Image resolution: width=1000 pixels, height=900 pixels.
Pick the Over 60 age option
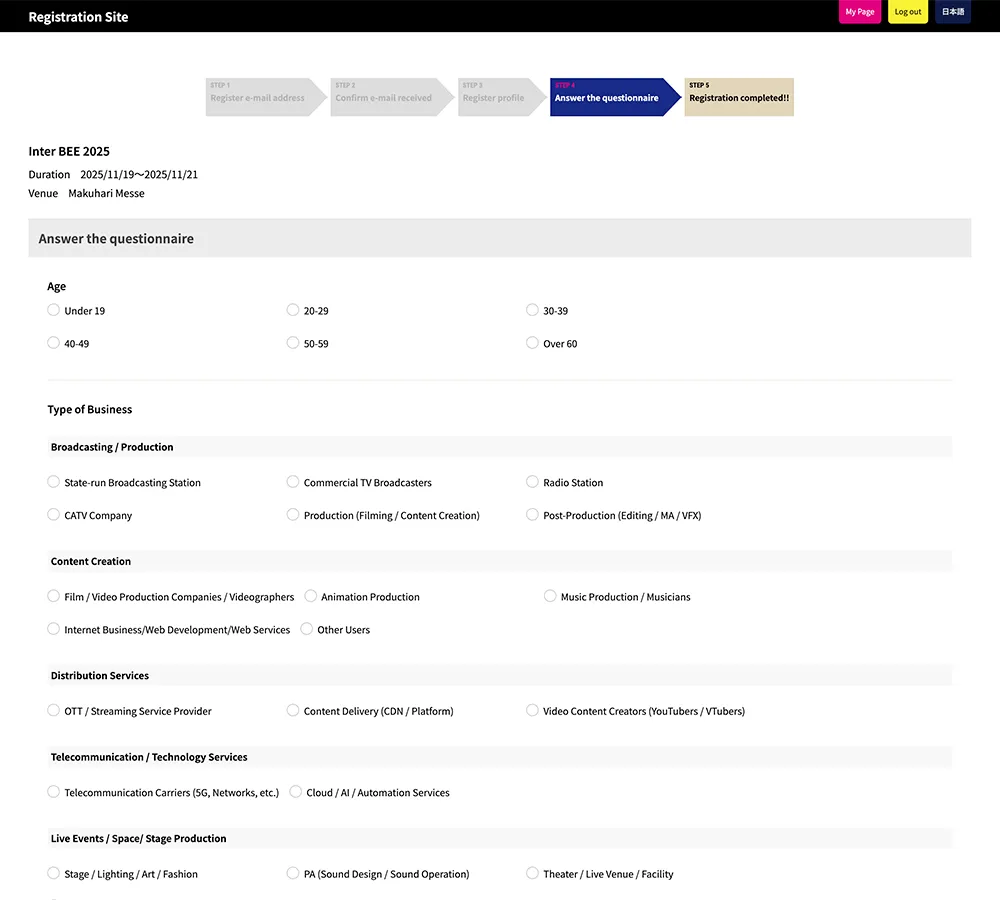(x=533, y=343)
